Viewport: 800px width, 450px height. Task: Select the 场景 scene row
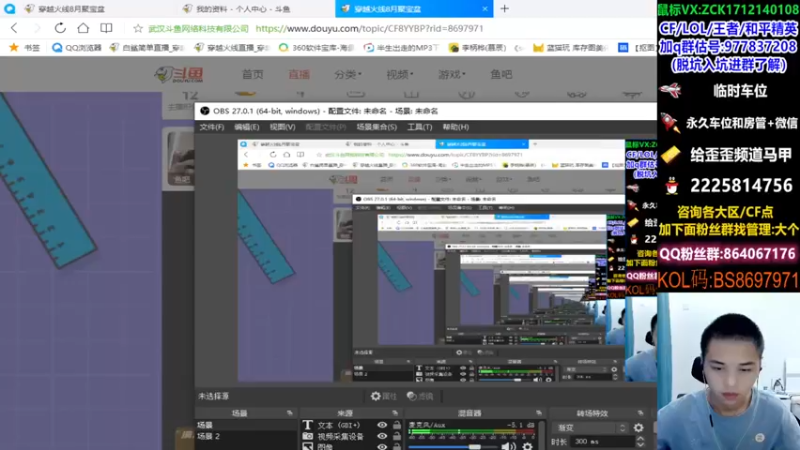(246, 425)
